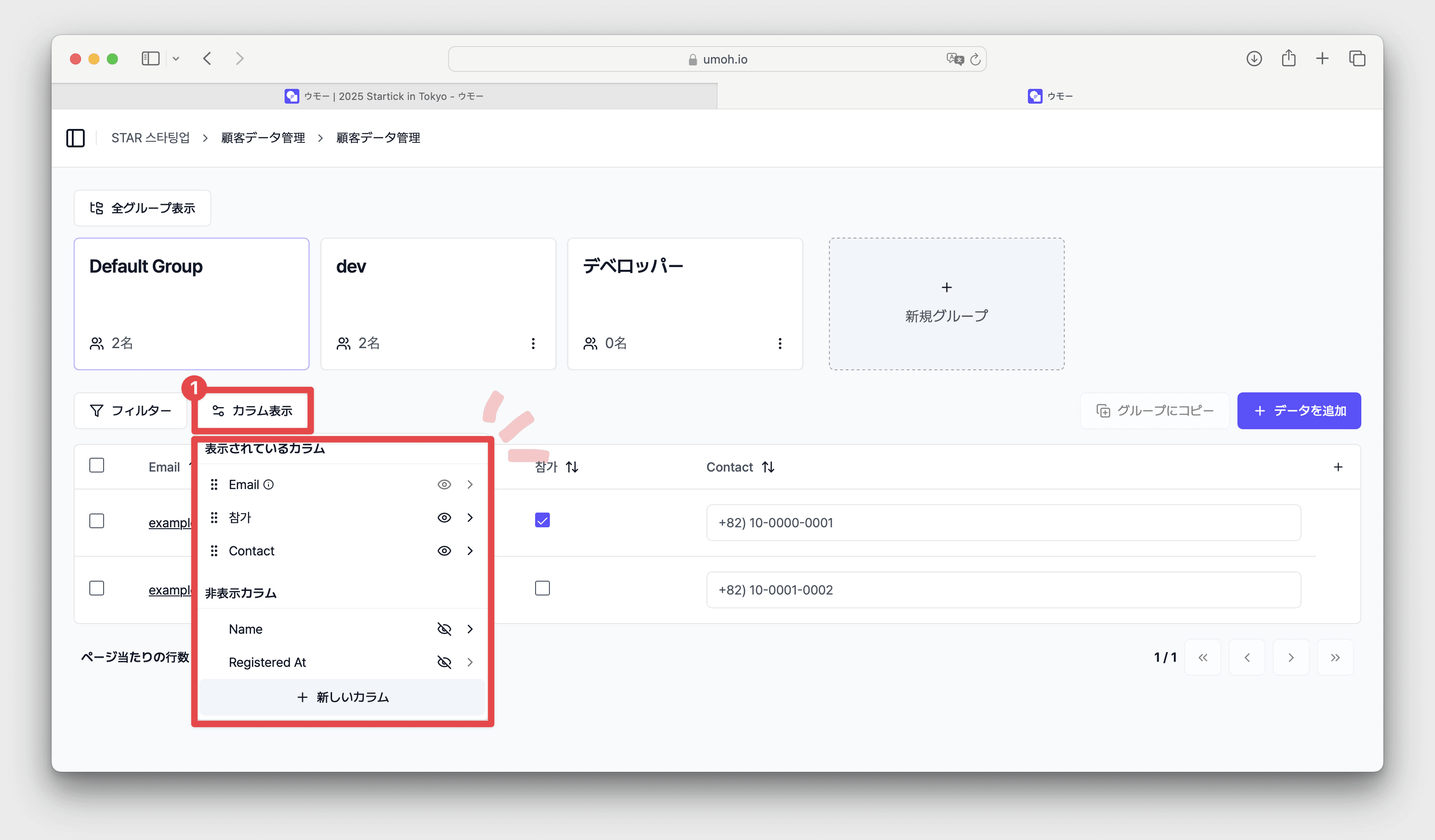The height and width of the screenshot is (840, 1435).
Task: Open the デベロッパー group three-dot menu
Action: (x=780, y=344)
